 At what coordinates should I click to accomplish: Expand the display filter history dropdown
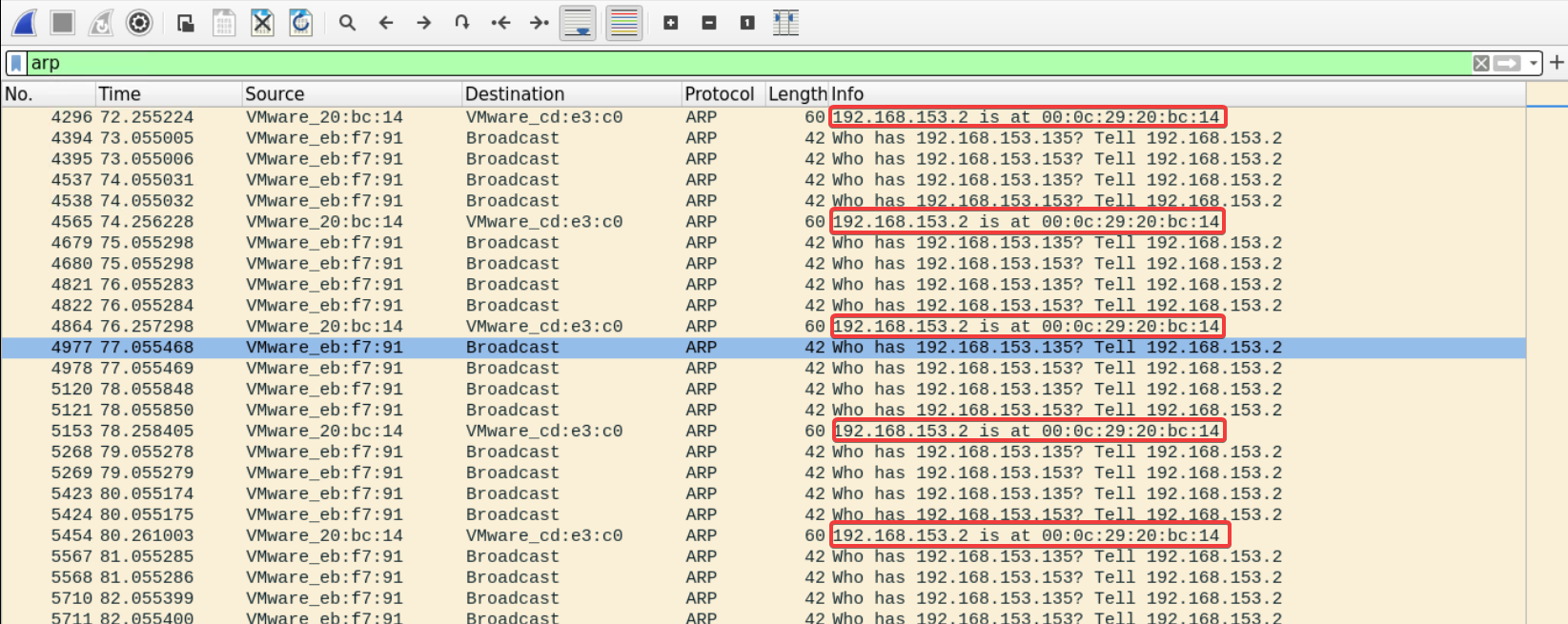point(1534,63)
